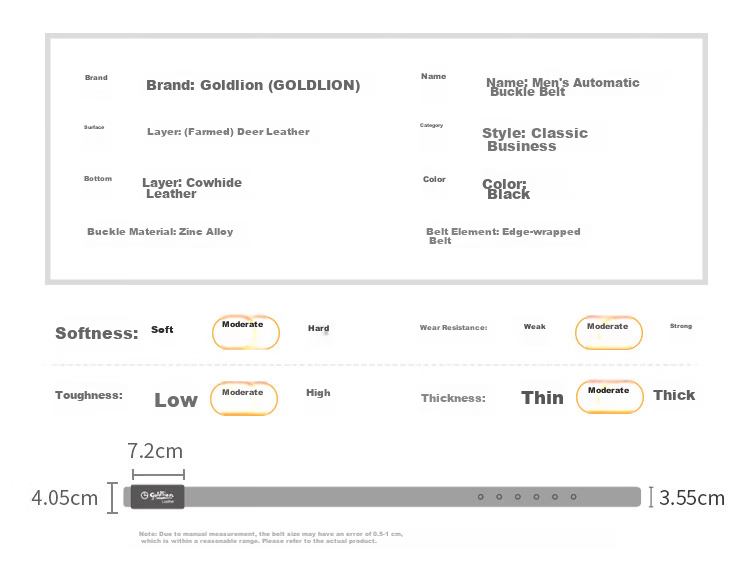Click the 'Toughness:' label
This screenshot has height=578, width=750.
(x=89, y=395)
